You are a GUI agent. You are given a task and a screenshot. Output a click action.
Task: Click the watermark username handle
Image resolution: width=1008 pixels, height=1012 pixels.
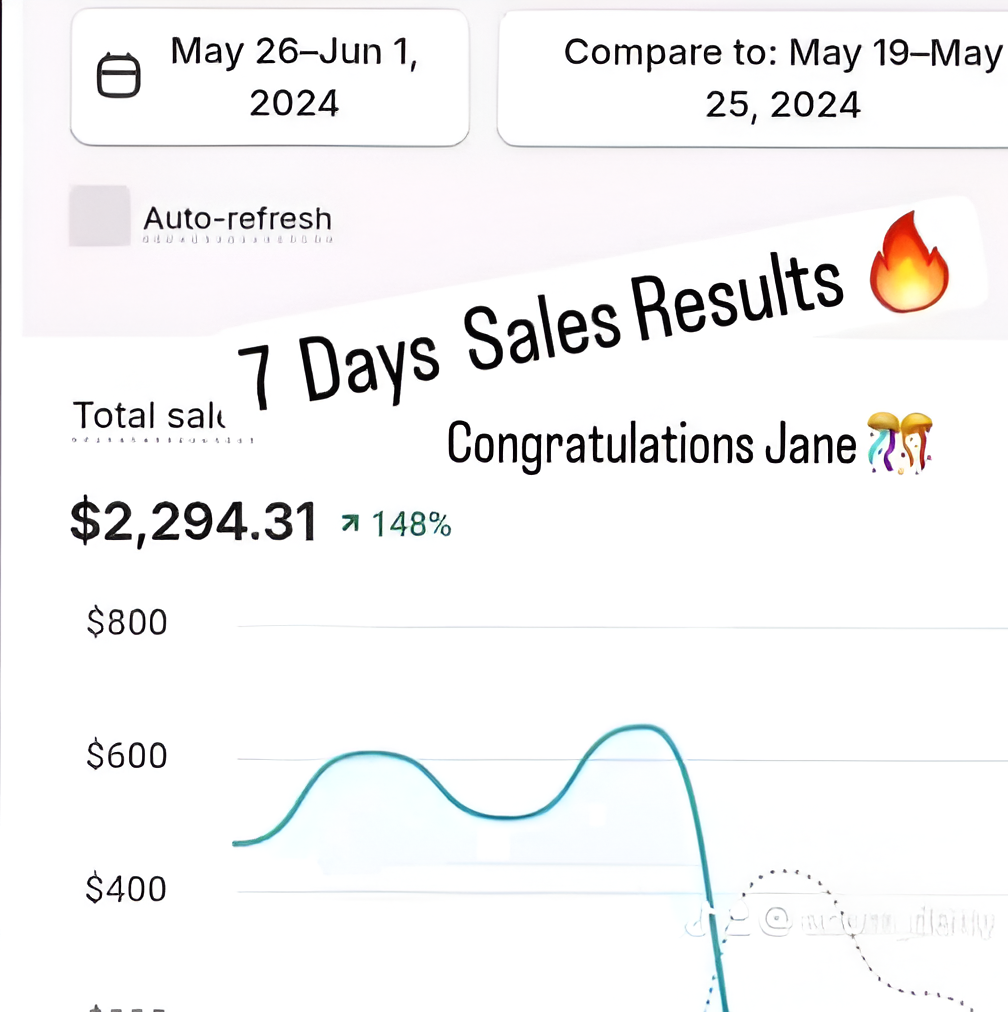tap(880, 922)
